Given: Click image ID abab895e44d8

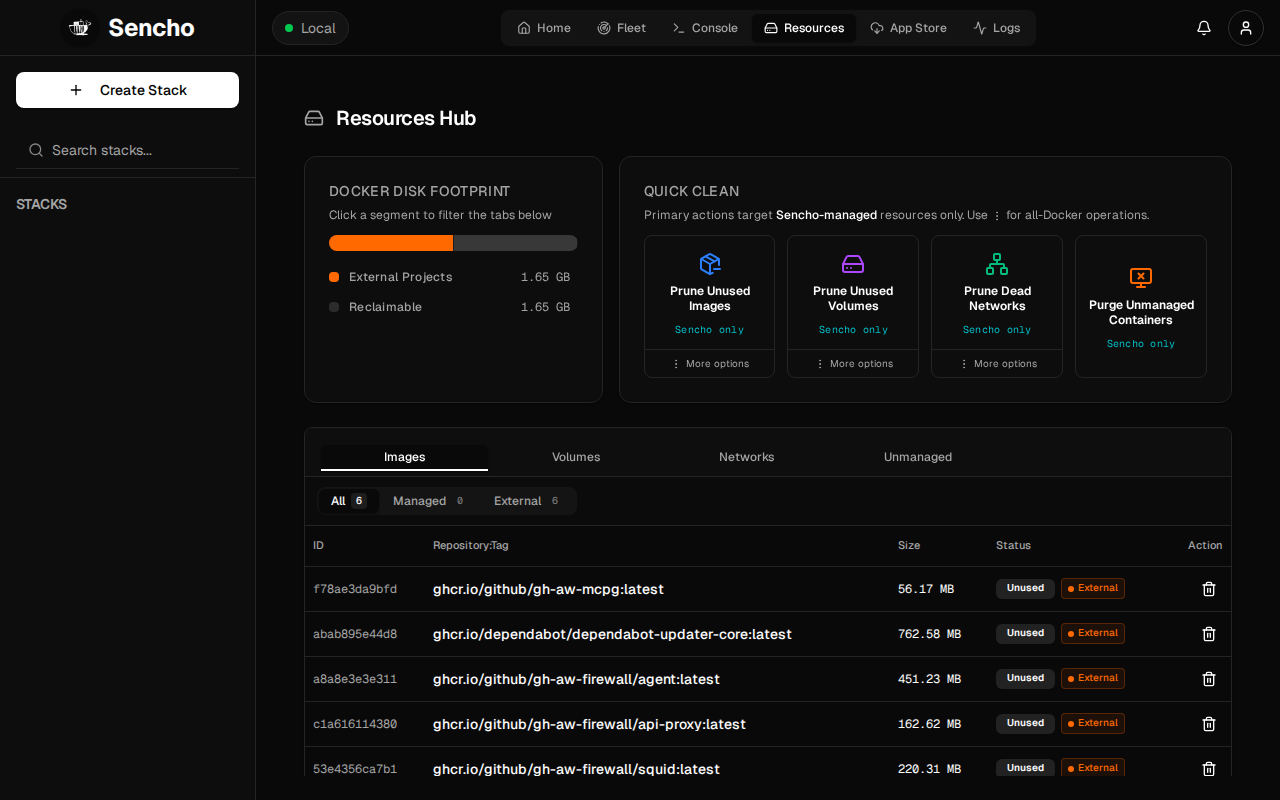Looking at the screenshot, I should [x=355, y=634].
